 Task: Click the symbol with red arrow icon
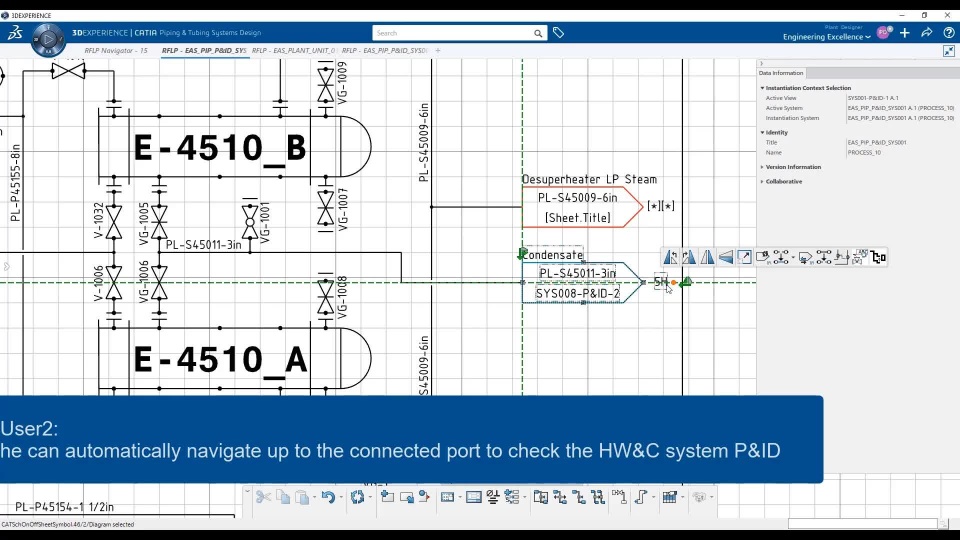(424, 497)
